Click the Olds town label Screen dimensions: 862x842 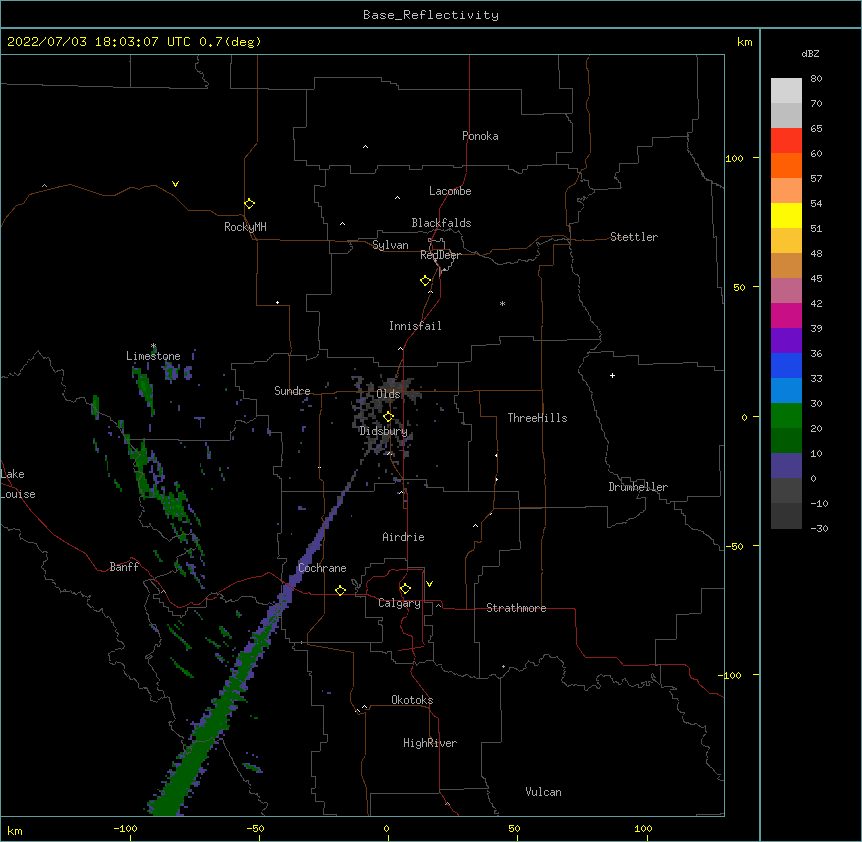(x=388, y=394)
